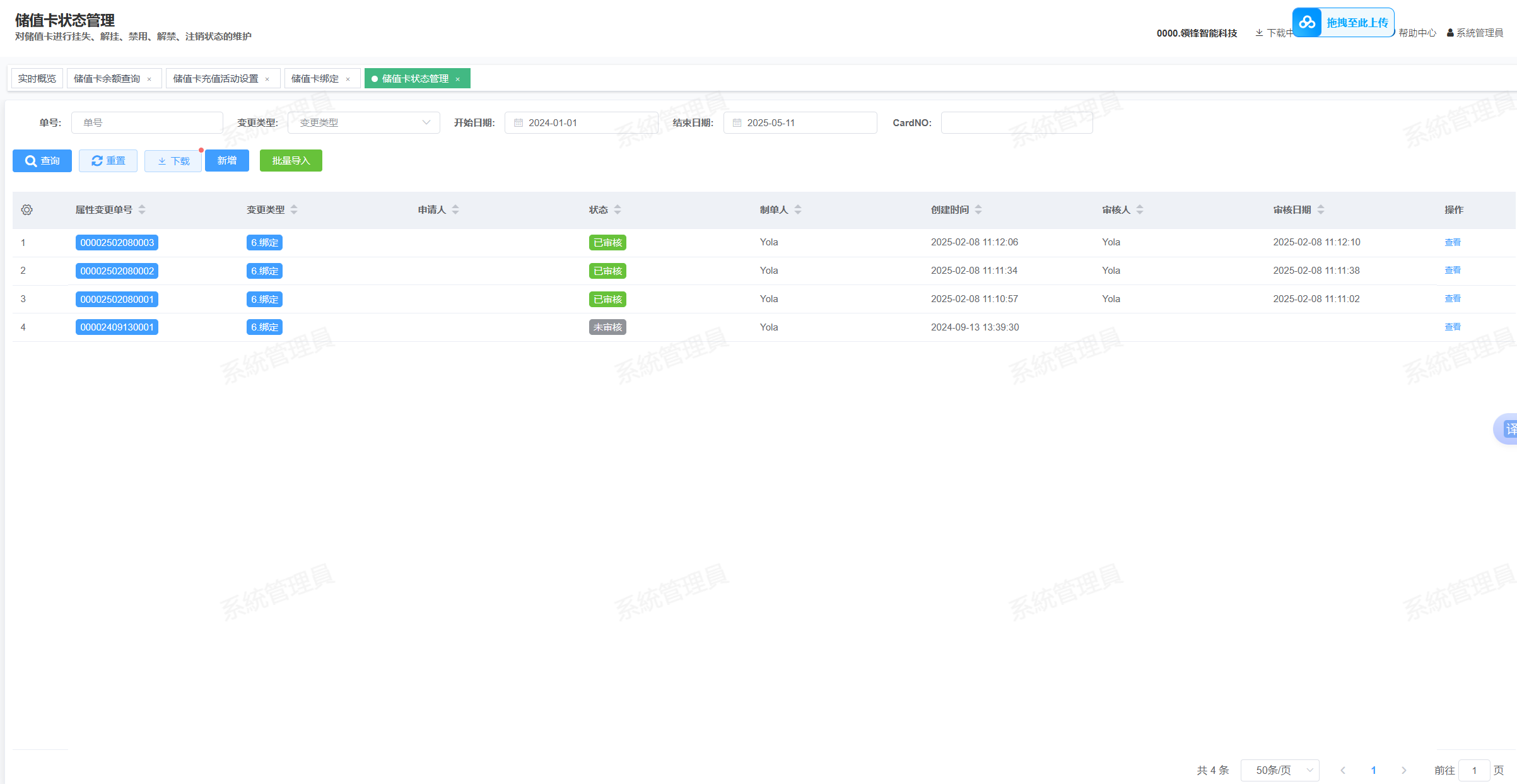
Task: Switch to 储值卡余额查询 tab
Action: point(107,79)
